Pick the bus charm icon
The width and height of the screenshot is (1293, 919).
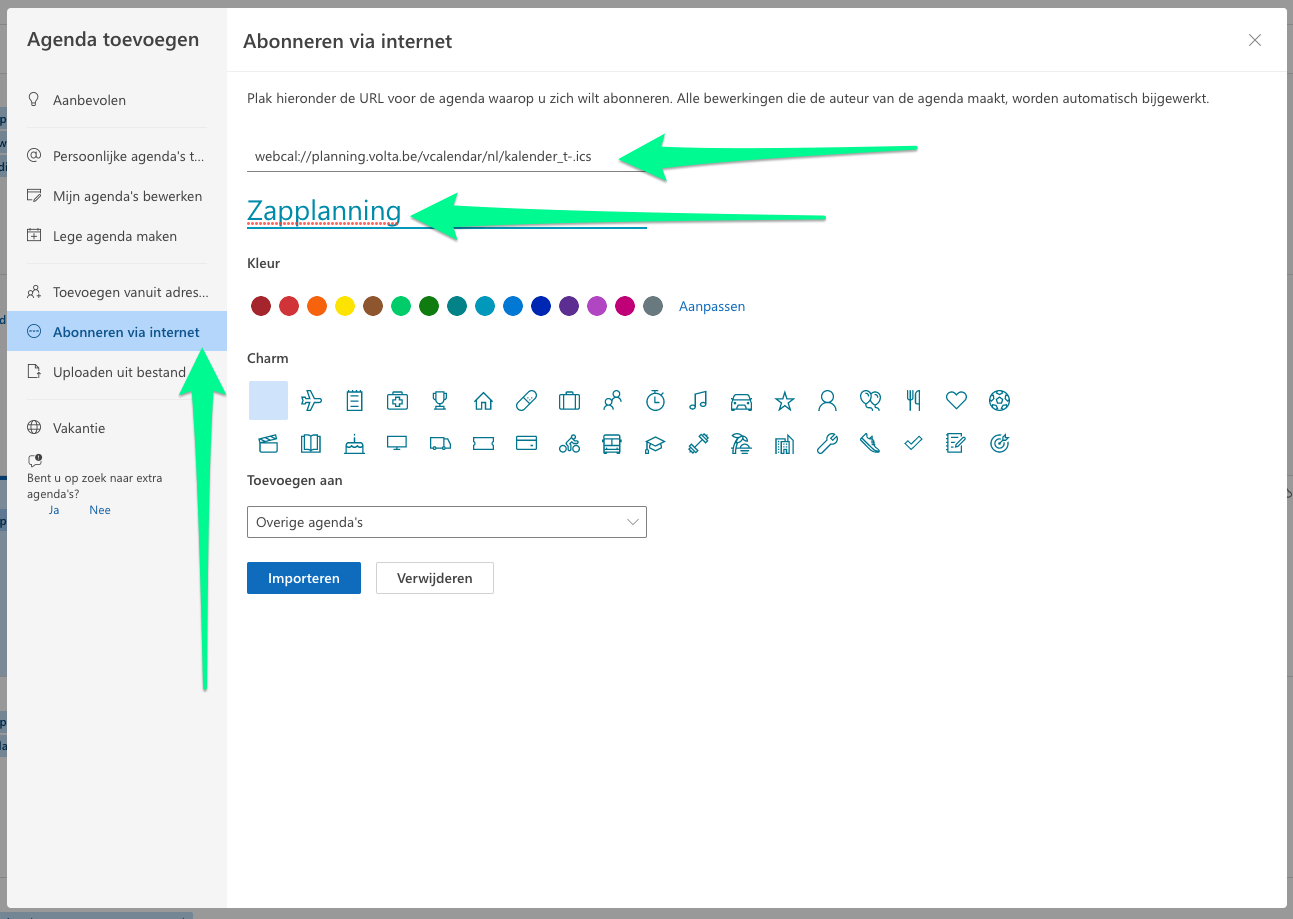pos(612,444)
